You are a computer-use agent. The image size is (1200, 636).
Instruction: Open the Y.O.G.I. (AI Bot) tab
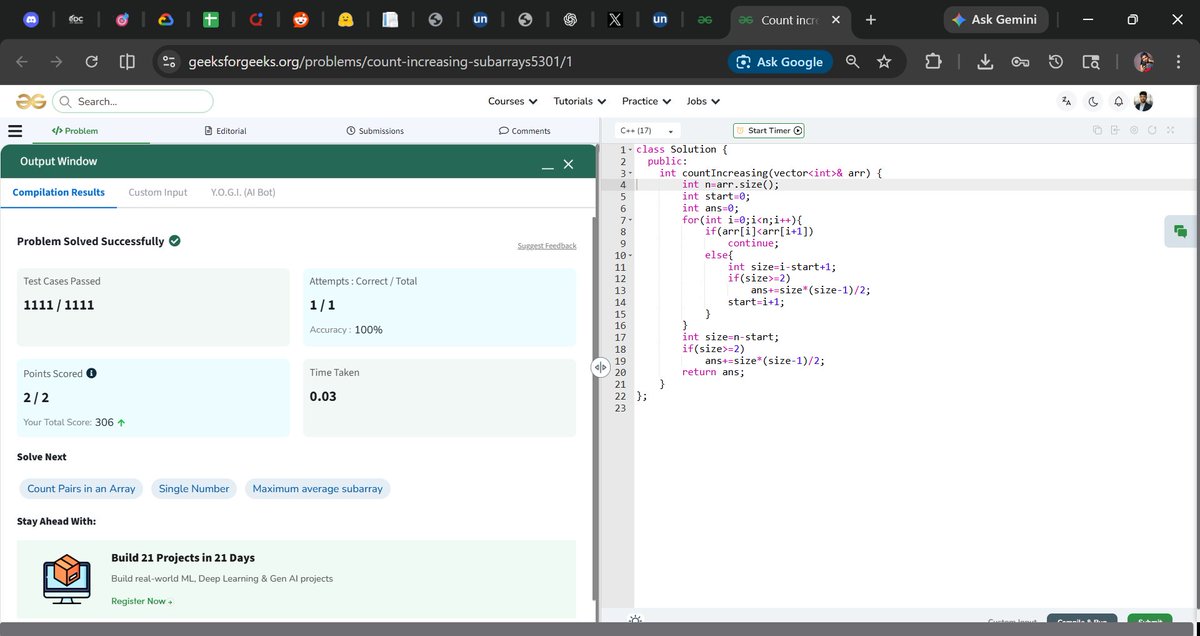click(243, 192)
